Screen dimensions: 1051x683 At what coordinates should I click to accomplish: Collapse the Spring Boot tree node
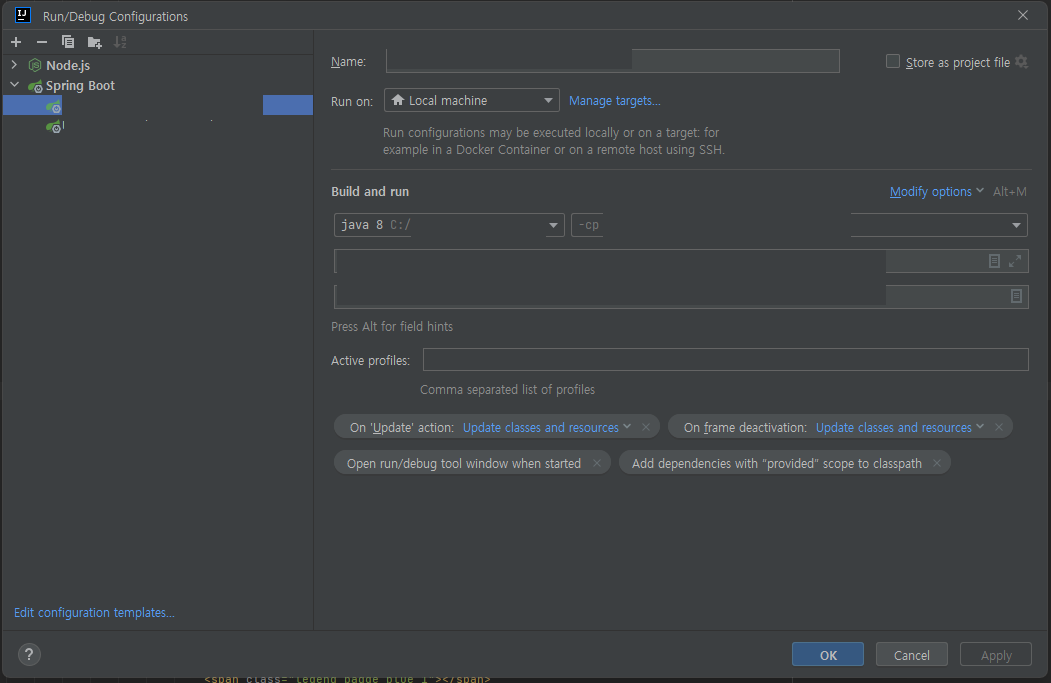pyautogui.click(x=14, y=85)
